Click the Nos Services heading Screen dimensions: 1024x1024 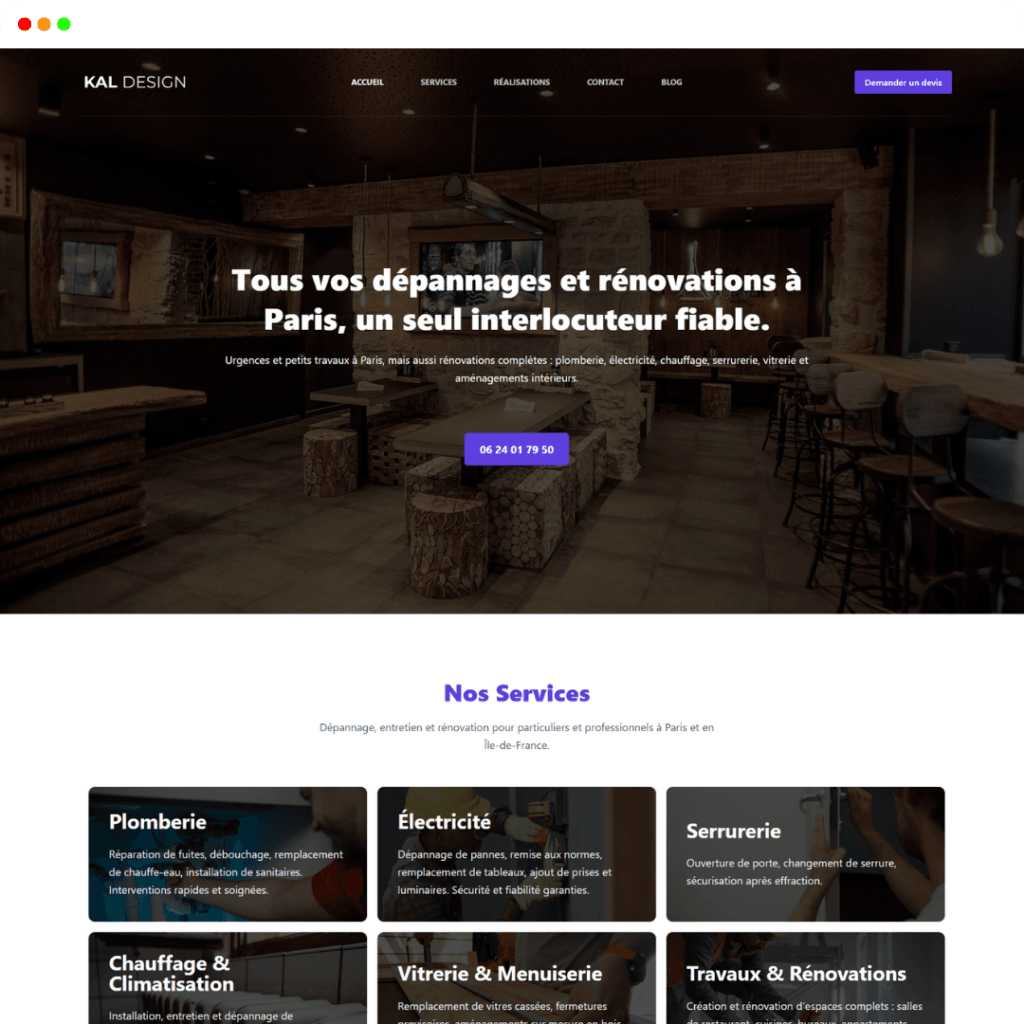point(517,693)
